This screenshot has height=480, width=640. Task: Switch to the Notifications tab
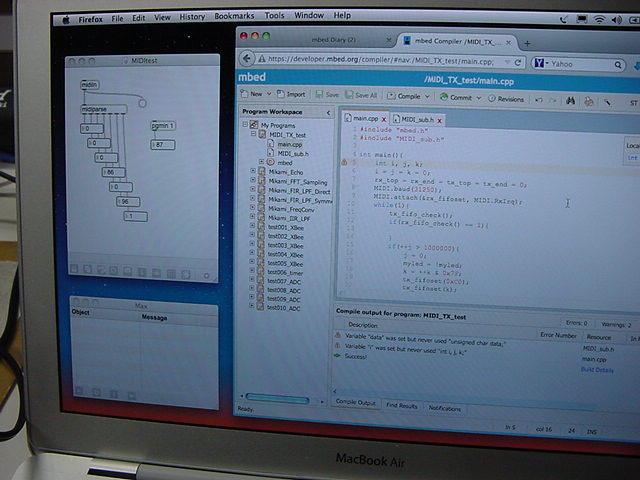(x=444, y=408)
